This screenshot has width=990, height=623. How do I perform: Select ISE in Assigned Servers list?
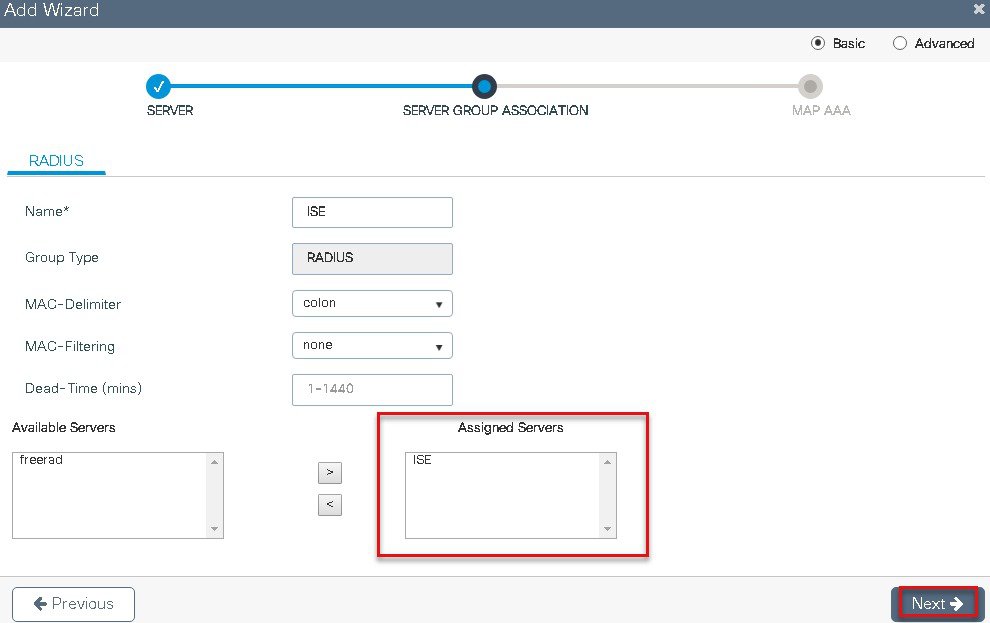click(x=422, y=460)
